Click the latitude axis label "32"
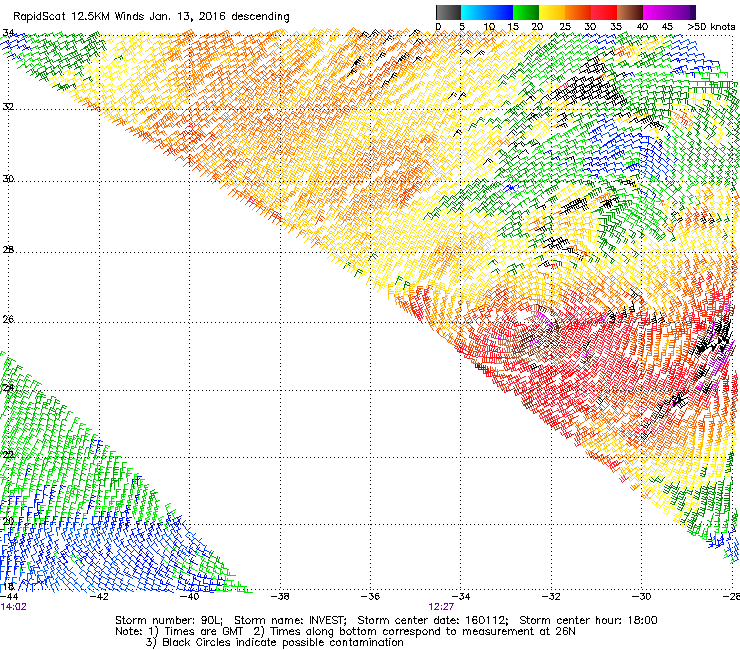The height and width of the screenshot is (650, 740). pyautogui.click(x=8, y=107)
